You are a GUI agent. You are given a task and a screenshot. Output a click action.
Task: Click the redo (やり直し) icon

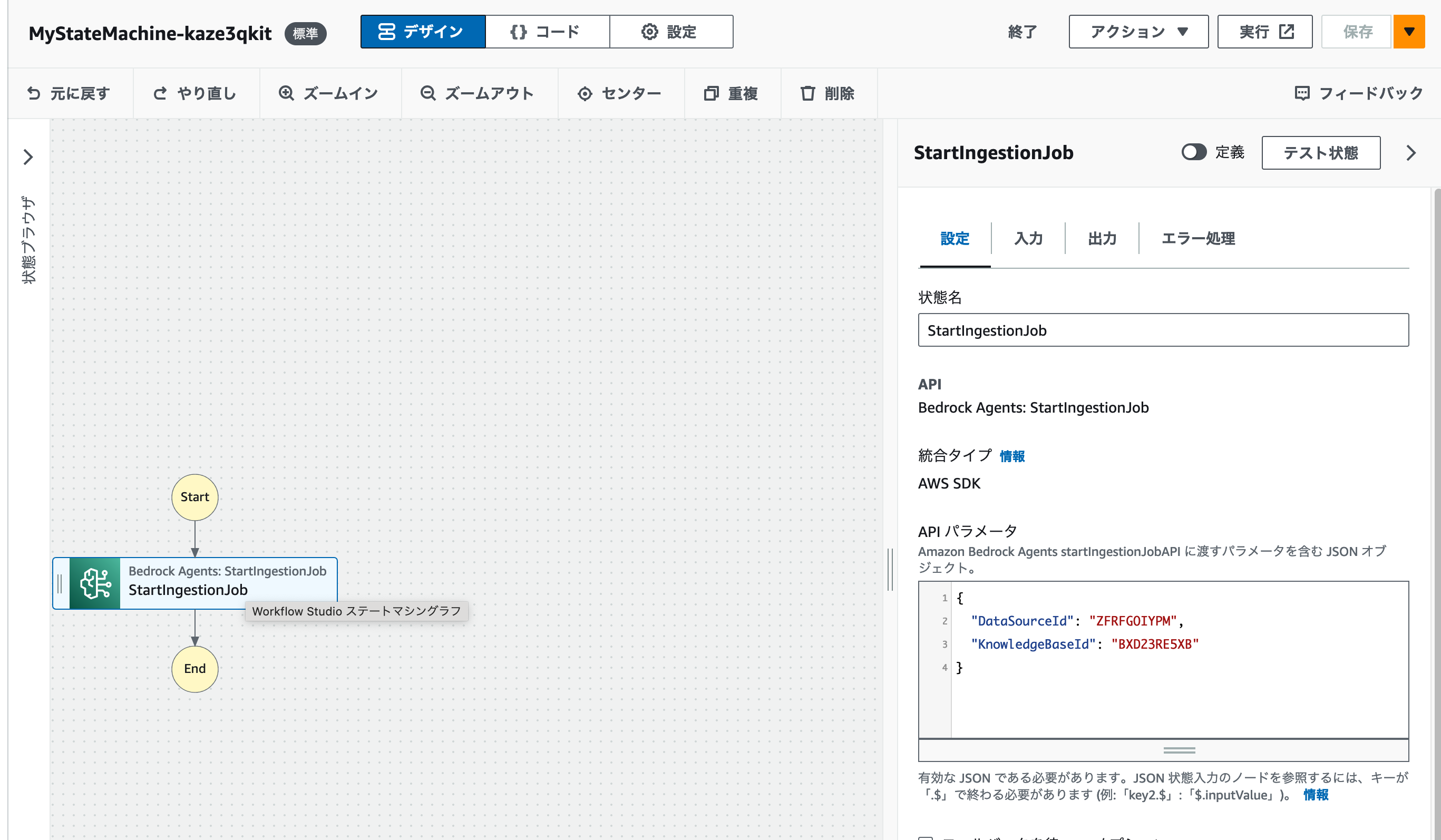click(x=160, y=93)
